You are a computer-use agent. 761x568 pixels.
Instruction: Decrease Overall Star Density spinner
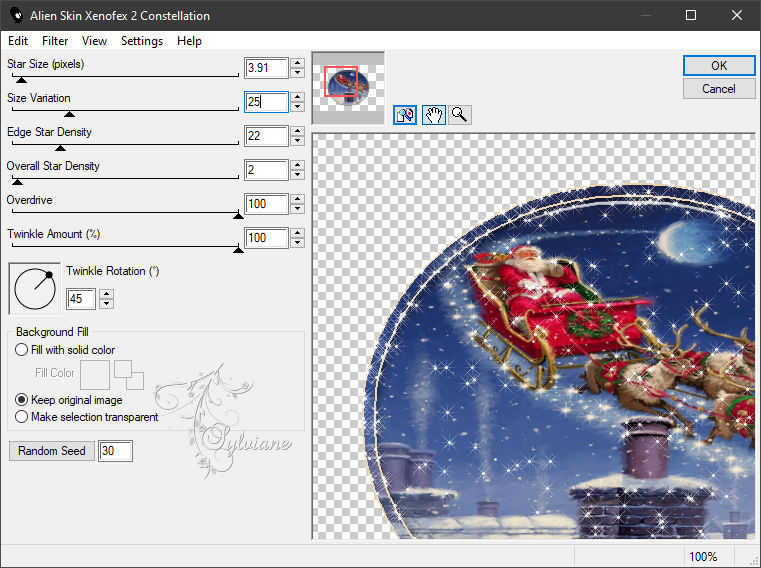click(x=298, y=175)
